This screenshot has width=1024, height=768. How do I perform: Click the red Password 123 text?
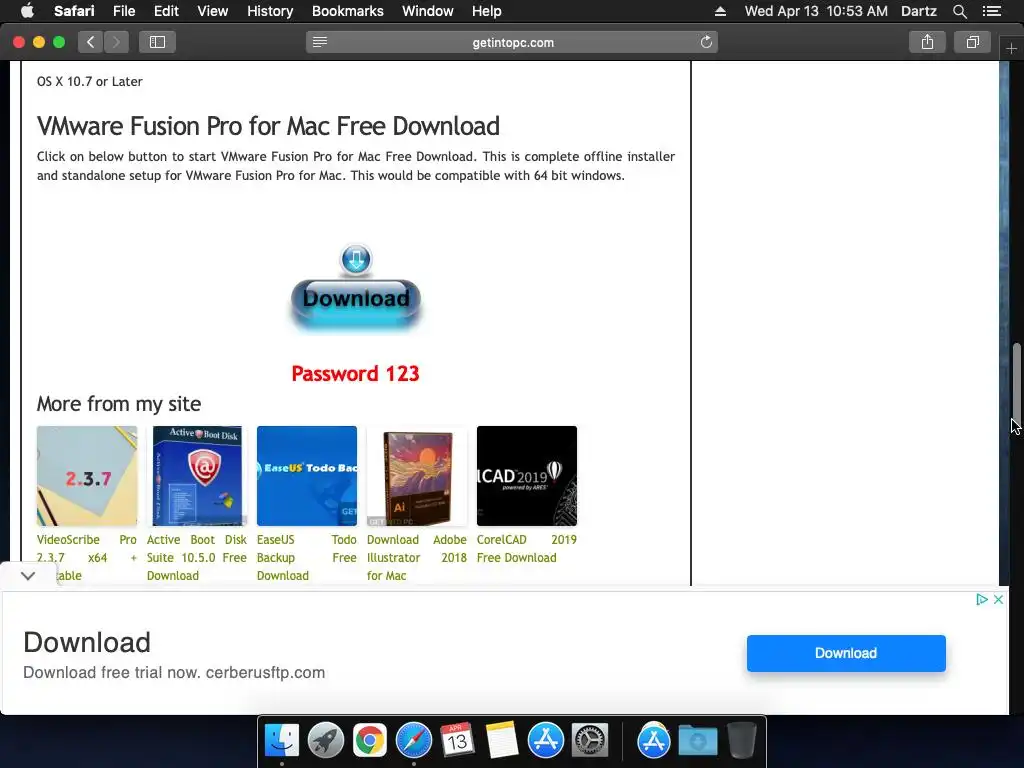(355, 374)
